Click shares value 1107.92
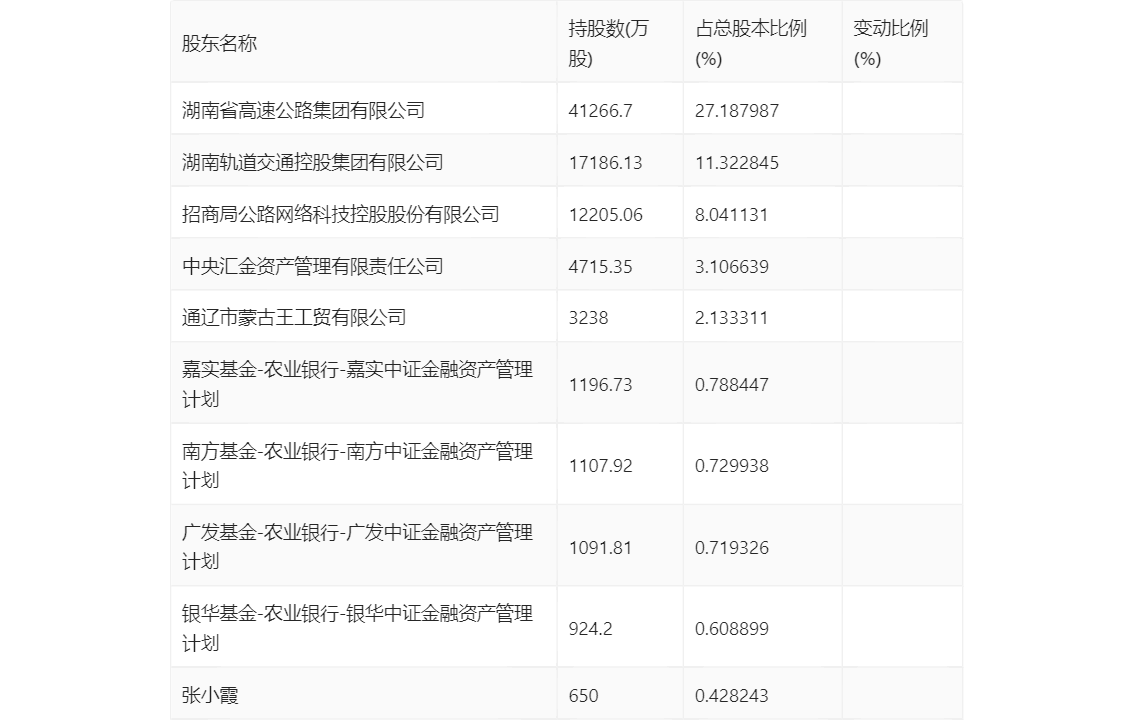Viewport: 1134px width, 720px height. click(x=600, y=466)
